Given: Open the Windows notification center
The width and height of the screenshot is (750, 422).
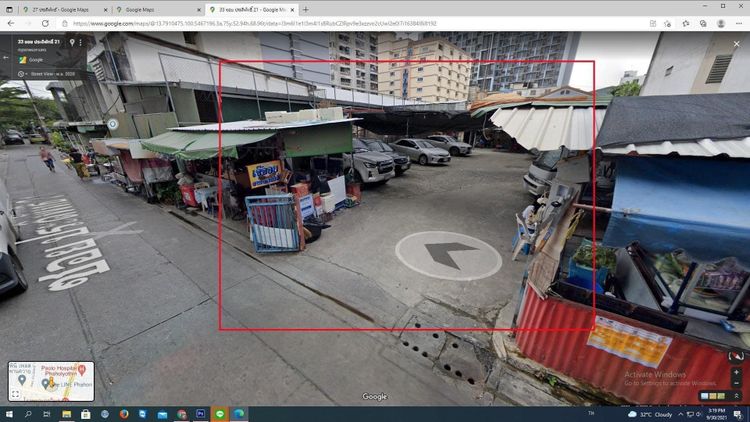Looking at the screenshot, I should [739, 414].
